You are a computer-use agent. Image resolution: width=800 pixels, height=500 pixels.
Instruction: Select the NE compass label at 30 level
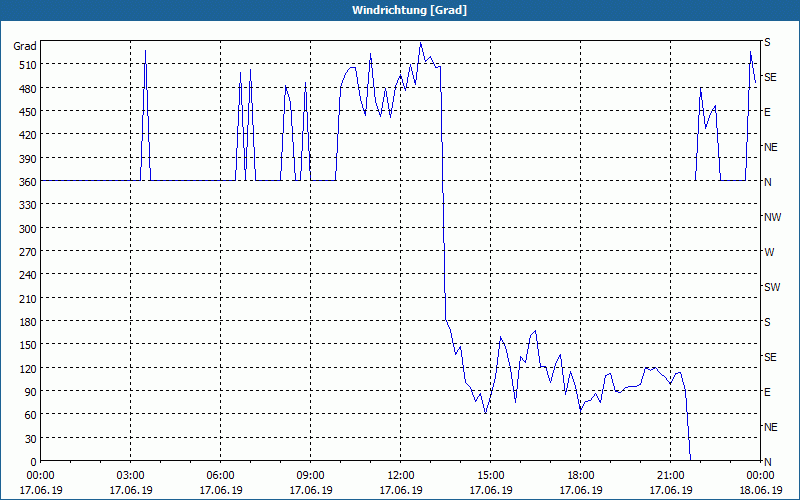(x=771, y=427)
